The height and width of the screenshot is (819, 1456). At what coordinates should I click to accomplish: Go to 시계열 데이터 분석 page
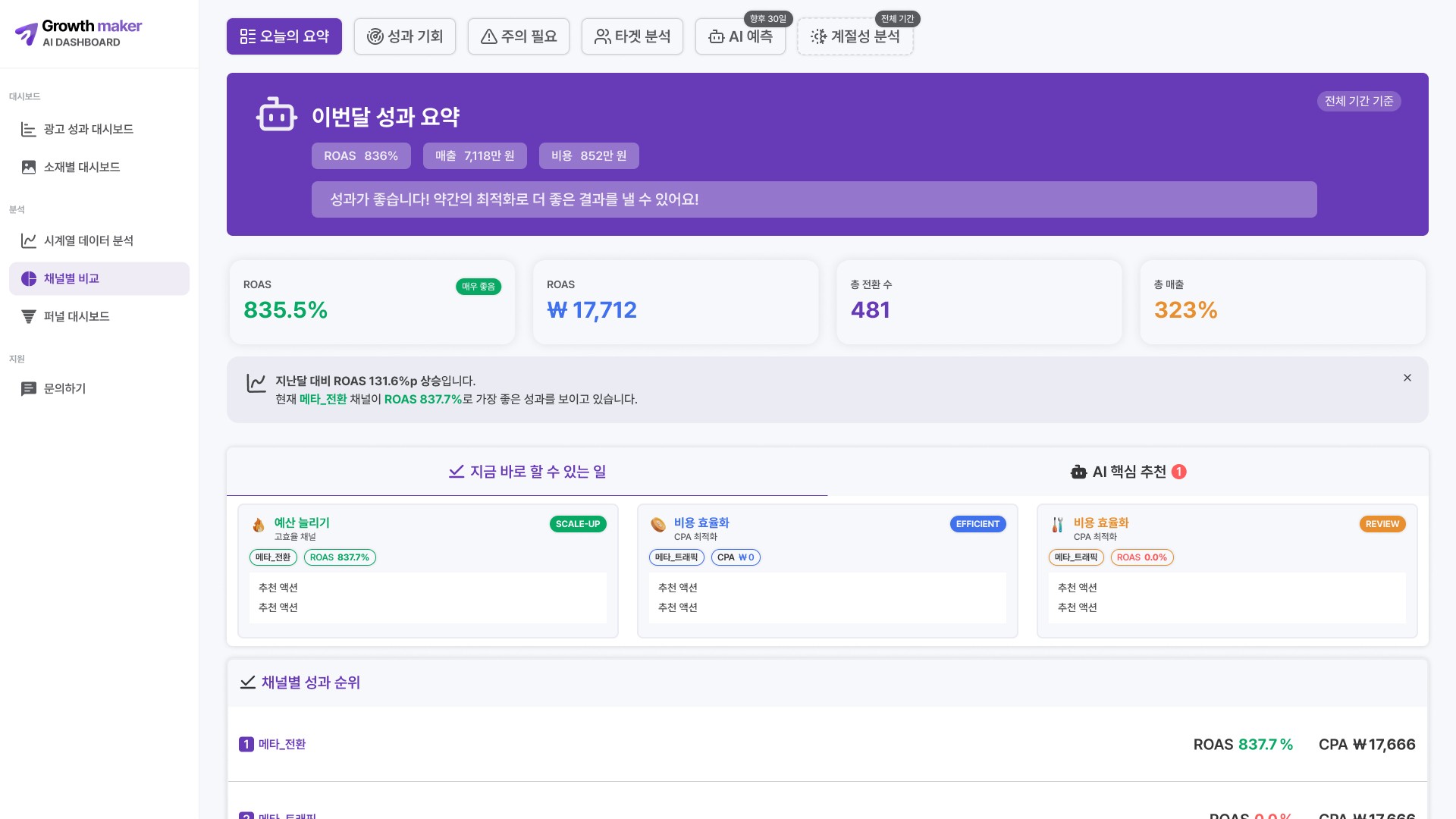[x=88, y=241]
